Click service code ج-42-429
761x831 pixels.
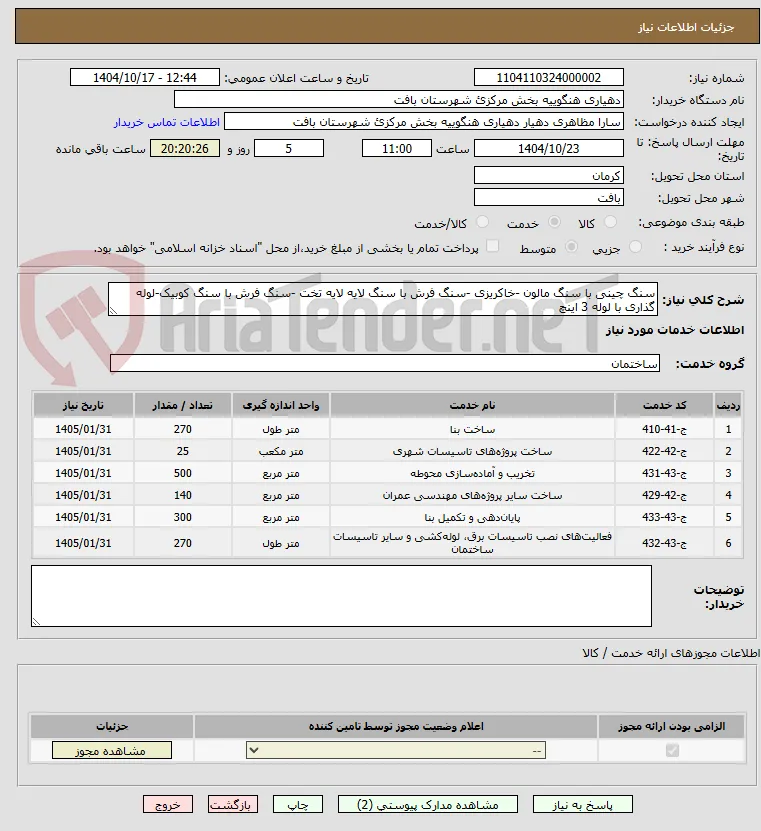[x=664, y=495]
